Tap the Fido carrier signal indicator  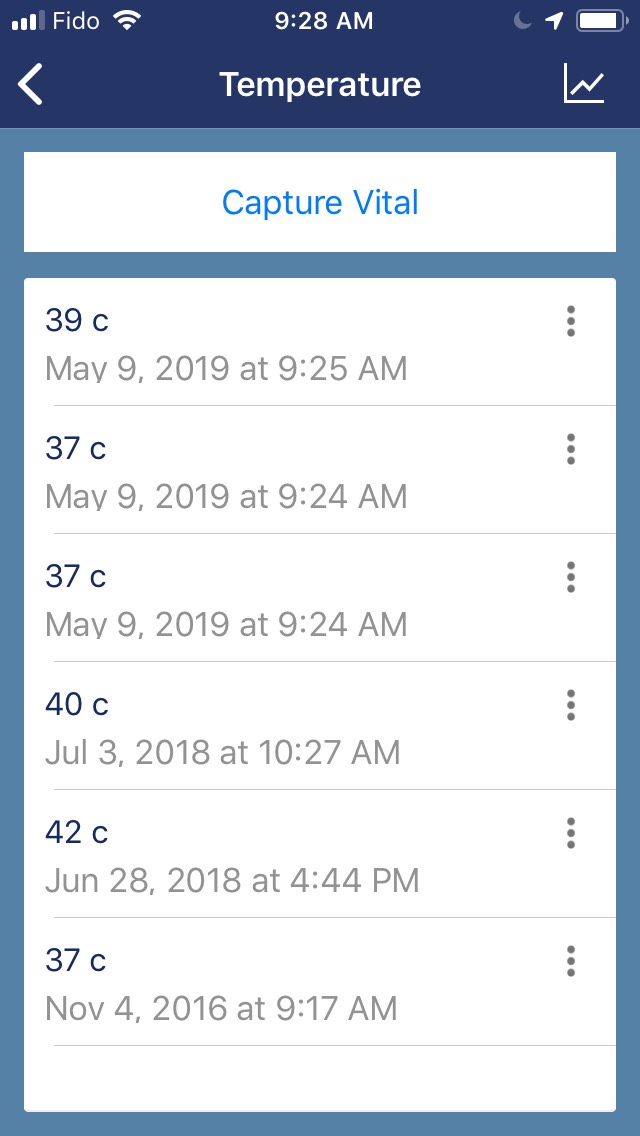tap(56, 21)
